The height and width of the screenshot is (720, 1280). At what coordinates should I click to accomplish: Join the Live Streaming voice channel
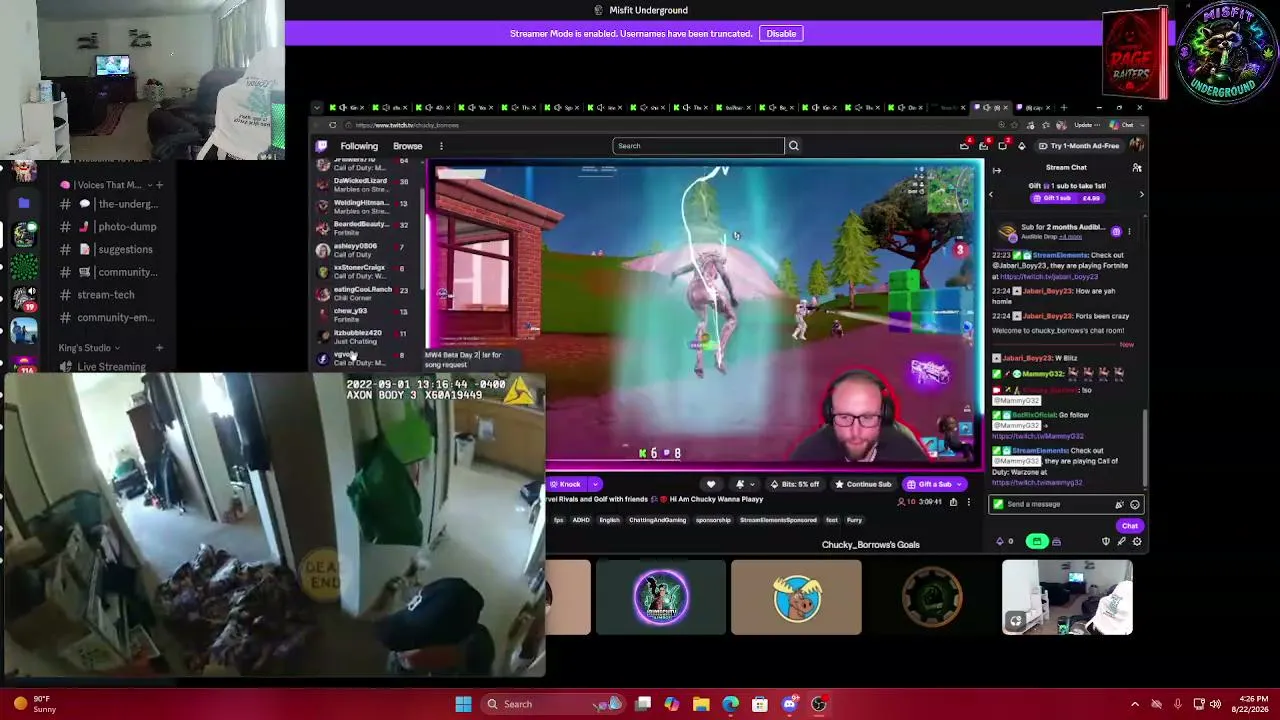point(109,367)
